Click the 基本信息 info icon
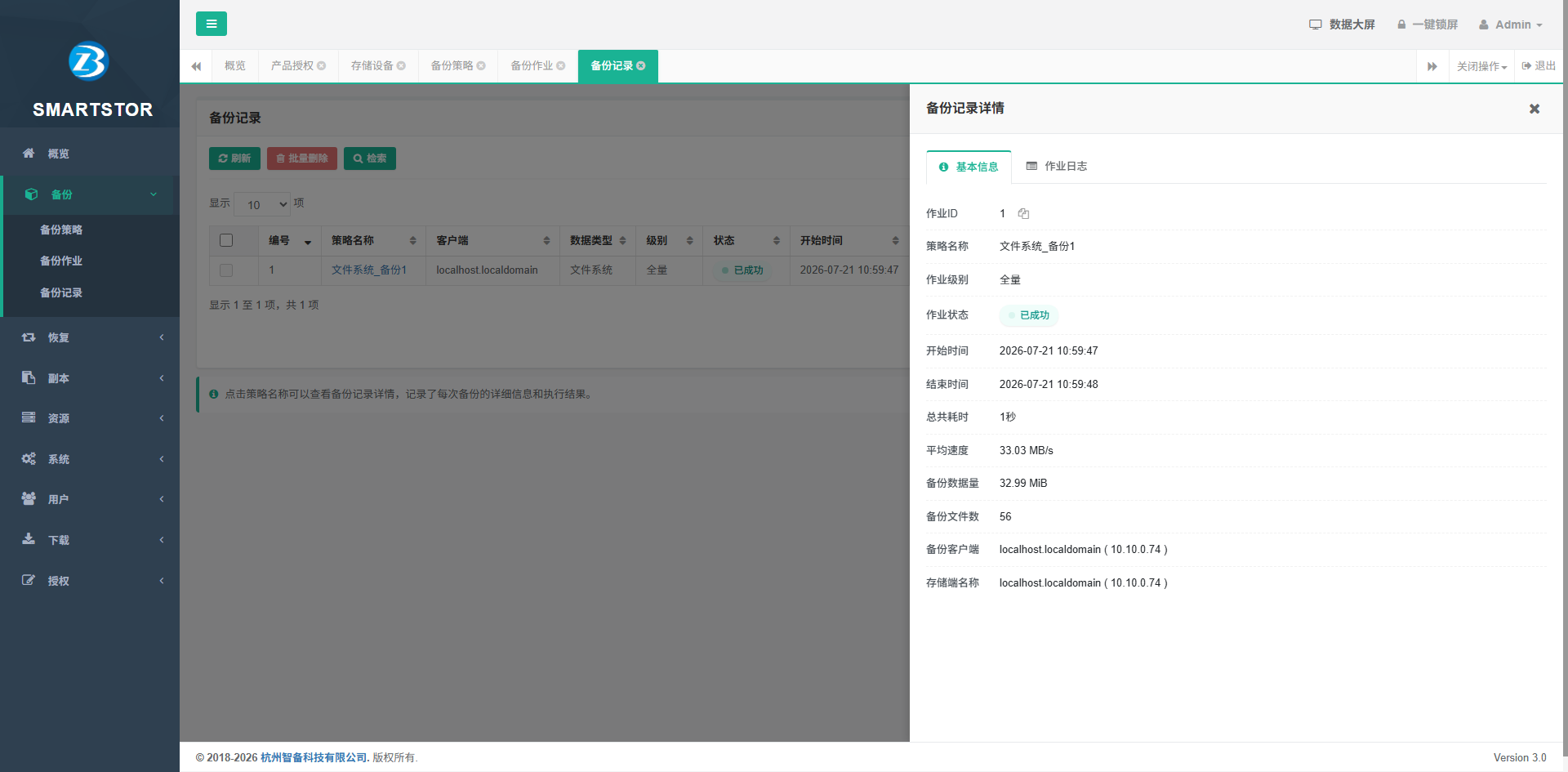Image resolution: width=1568 pixels, height=772 pixels. click(x=944, y=167)
